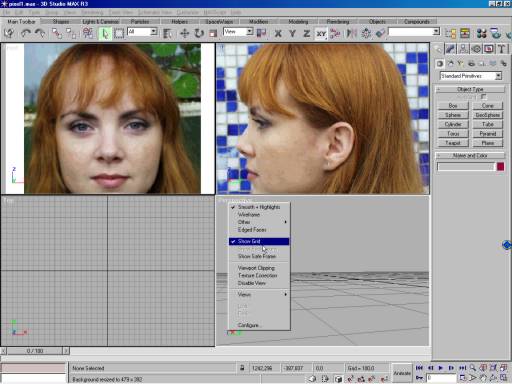Collapse the Name and Color rollout
This screenshot has height=384, width=512.
pos(470,156)
